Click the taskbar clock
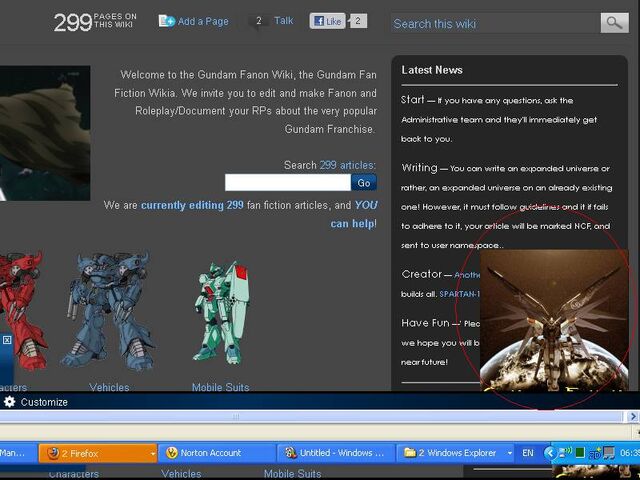 pos(630,453)
